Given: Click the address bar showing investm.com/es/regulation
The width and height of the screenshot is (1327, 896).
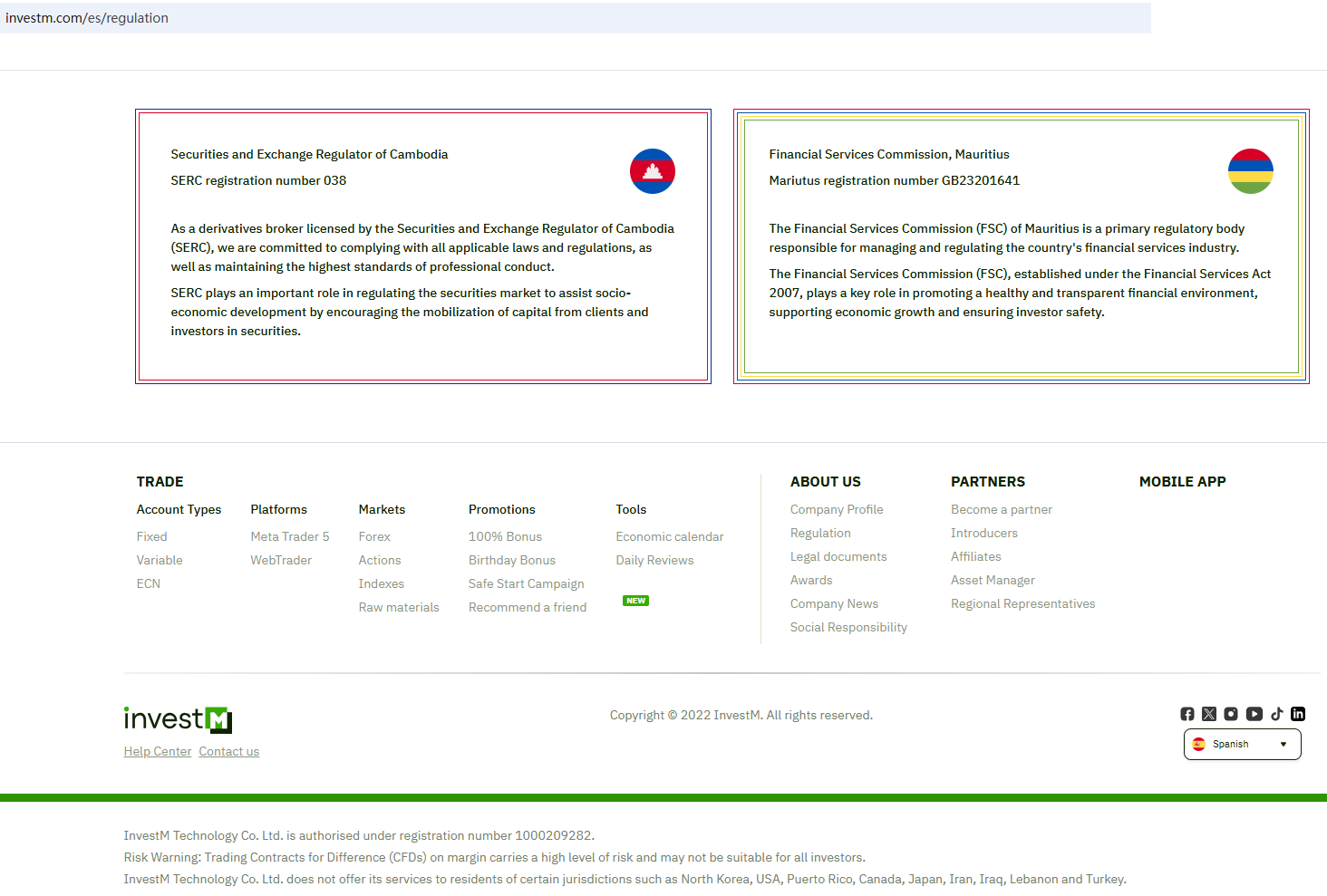Looking at the screenshot, I should pos(576,18).
